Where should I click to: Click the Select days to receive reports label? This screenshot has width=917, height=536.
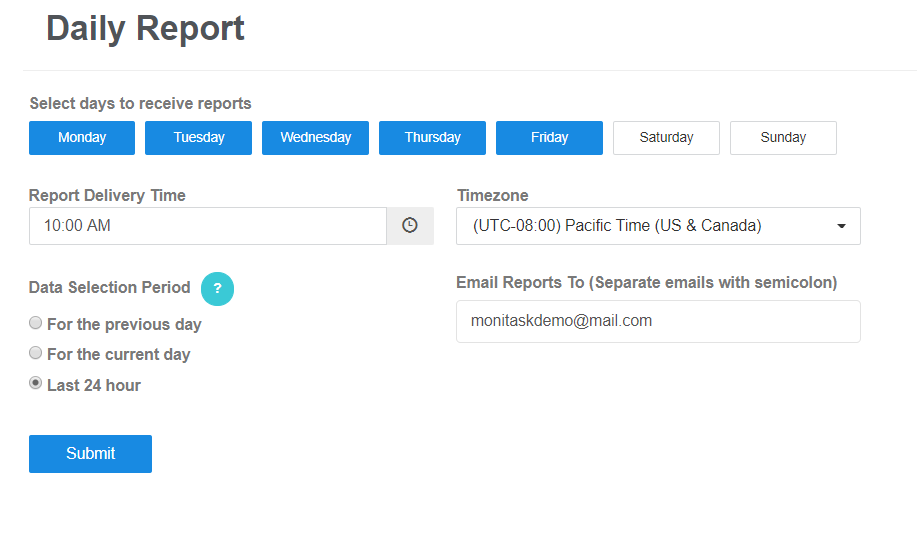click(140, 103)
